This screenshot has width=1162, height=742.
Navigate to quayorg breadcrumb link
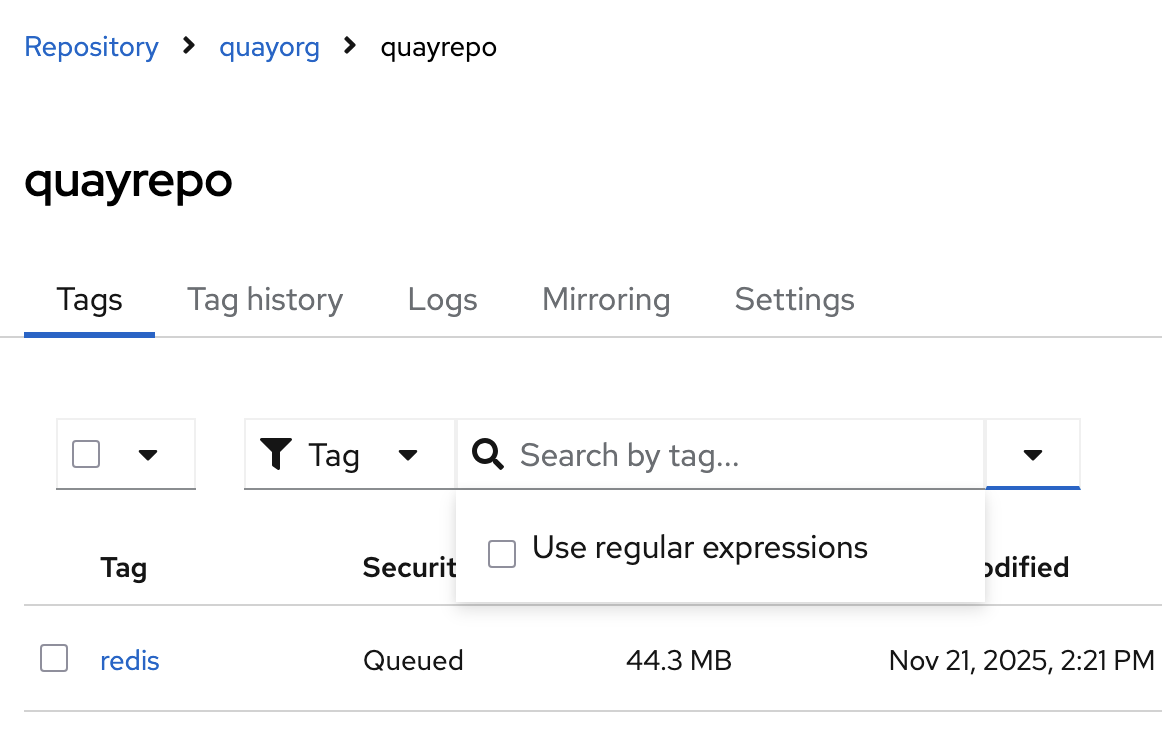tap(269, 47)
